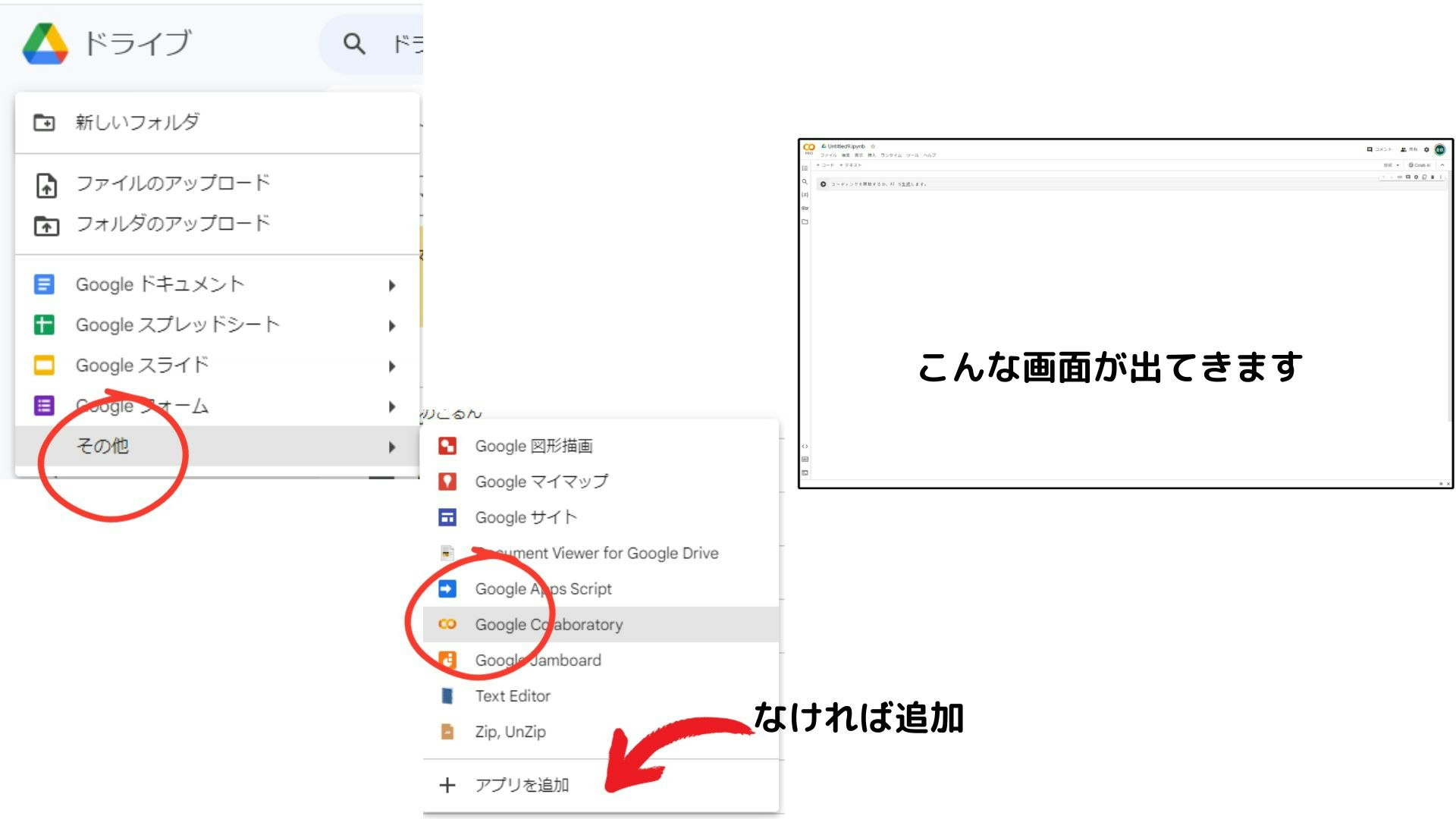Open the table of contents sidebar in Colab
The width and height of the screenshot is (1456, 819).
click(806, 168)
